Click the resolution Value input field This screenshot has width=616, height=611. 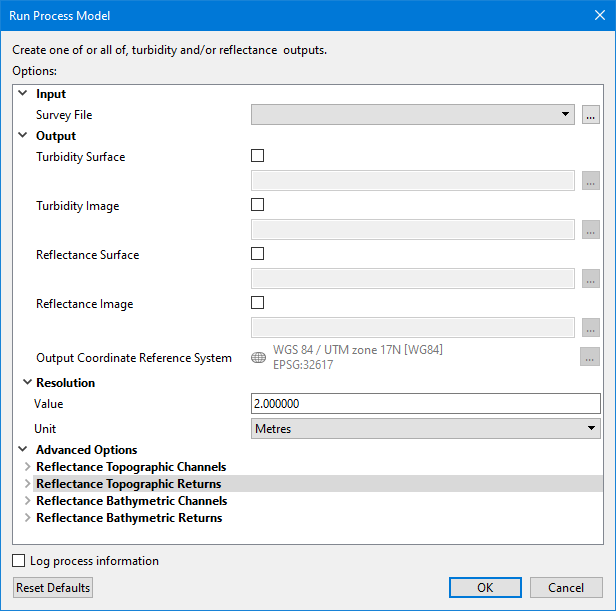(x=425, y=404)
